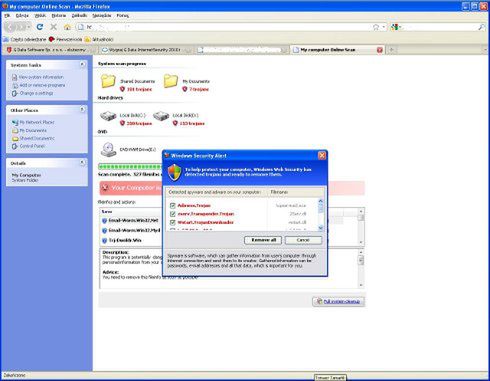Click the My Network Places icon
This screenshot has width=490, height=381.
pyautogui.click(x=15, y=122)
